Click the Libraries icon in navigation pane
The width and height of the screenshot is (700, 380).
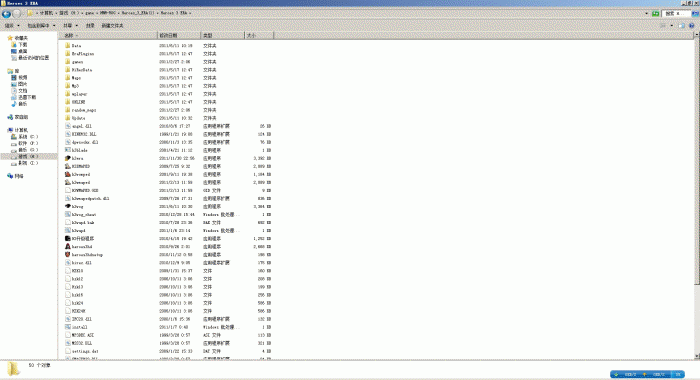tap(10, 71)
